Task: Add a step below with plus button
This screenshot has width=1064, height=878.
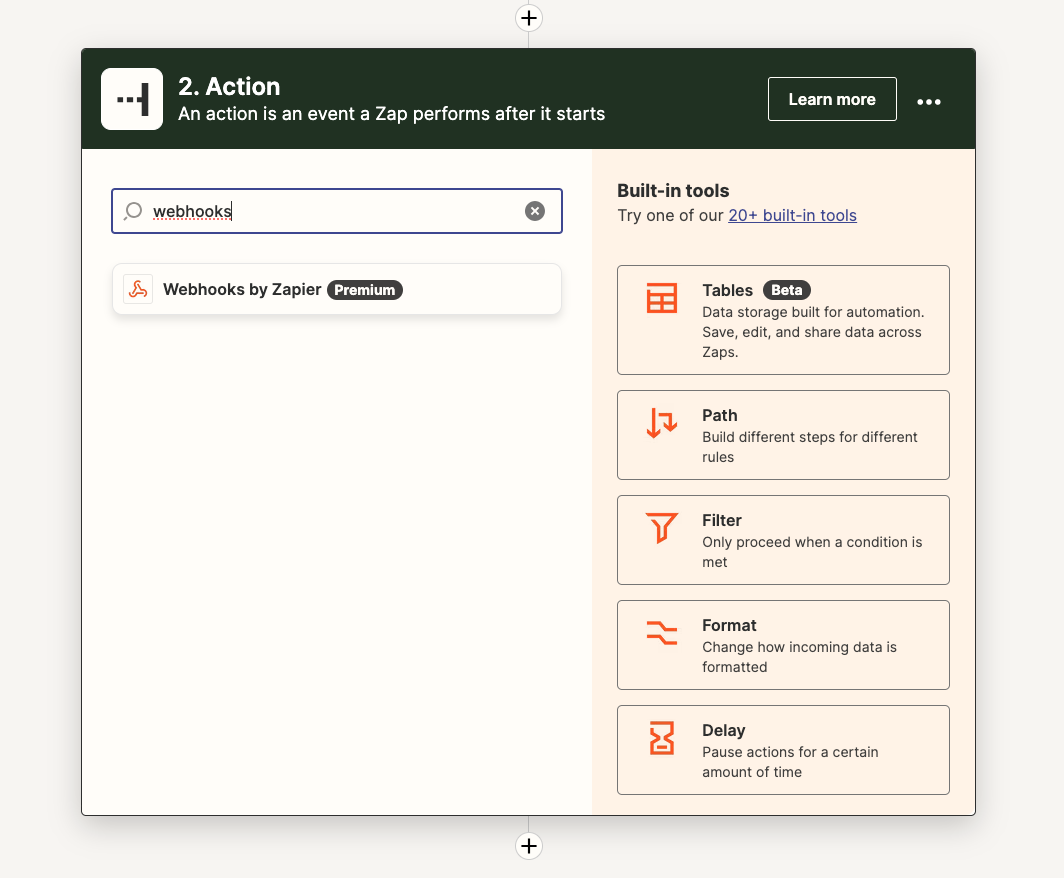Action: tap(529, 845)
